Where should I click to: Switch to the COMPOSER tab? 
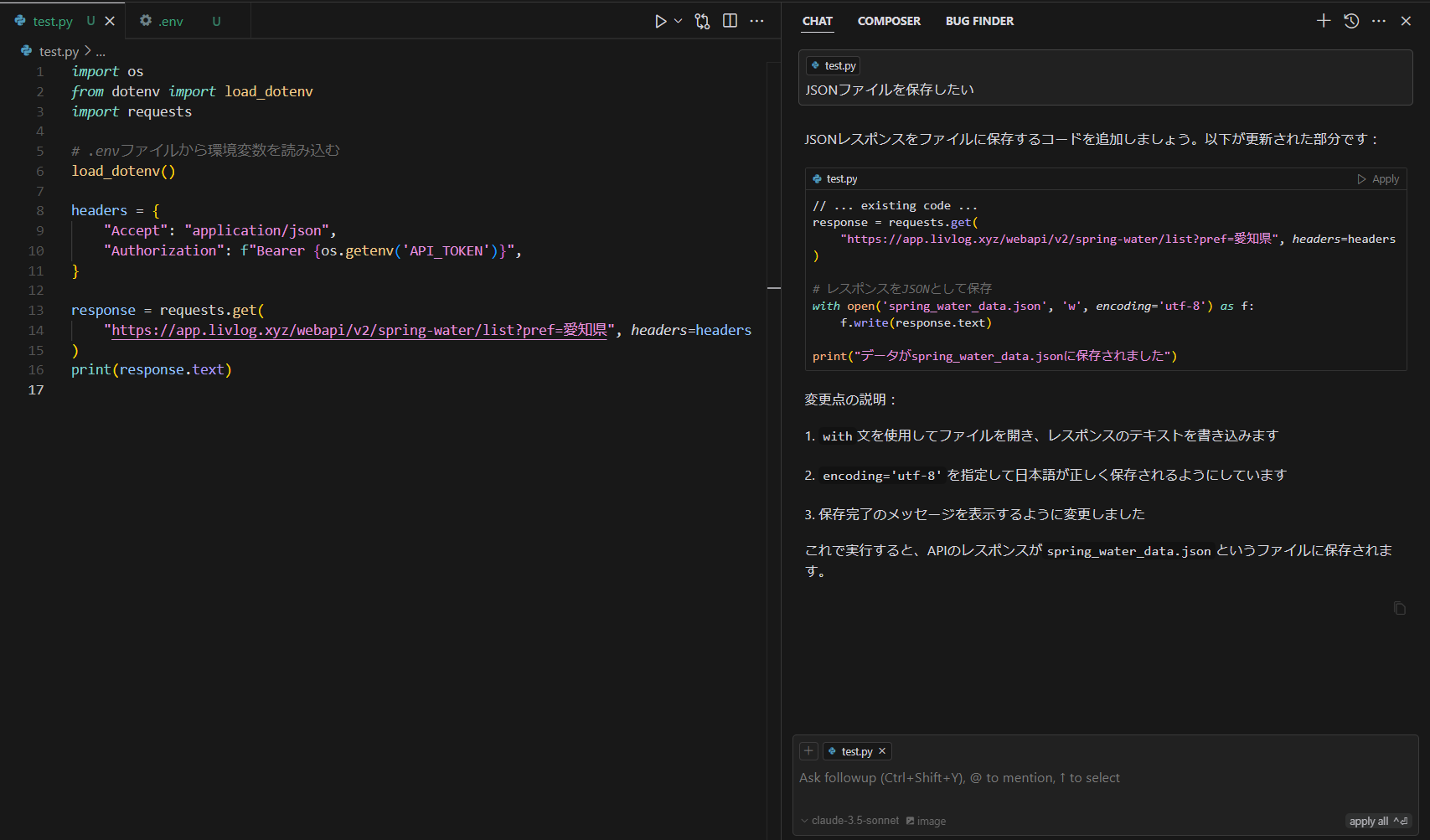coord(889,21)
